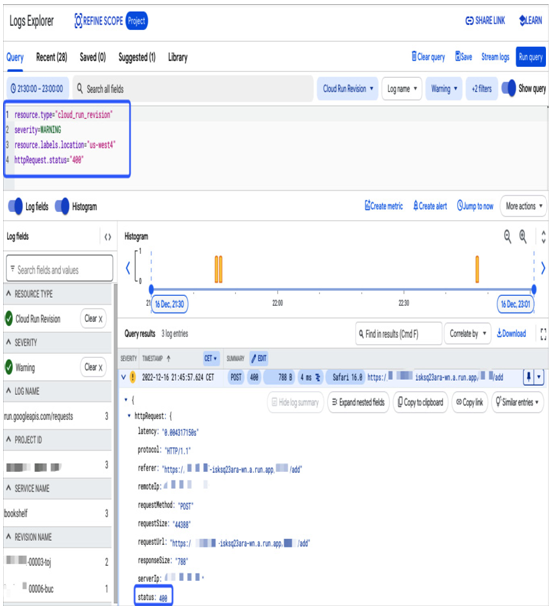Turn off the Log fields toggle
The image size is (553, 606).
click(15, 206)
